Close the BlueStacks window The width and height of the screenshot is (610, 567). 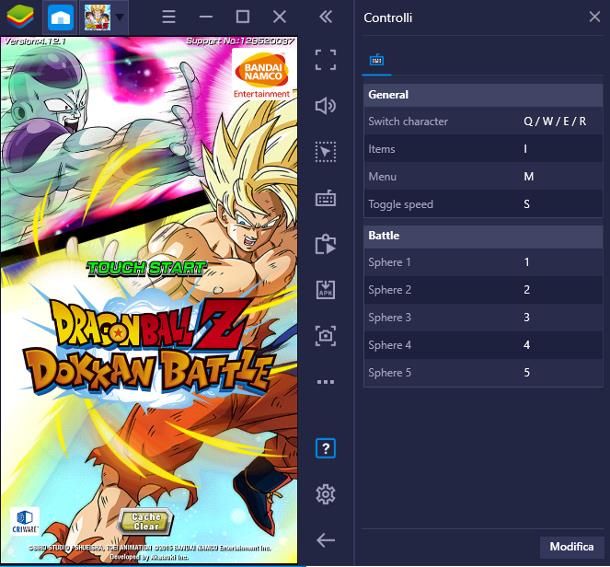[x=279, y=17]
